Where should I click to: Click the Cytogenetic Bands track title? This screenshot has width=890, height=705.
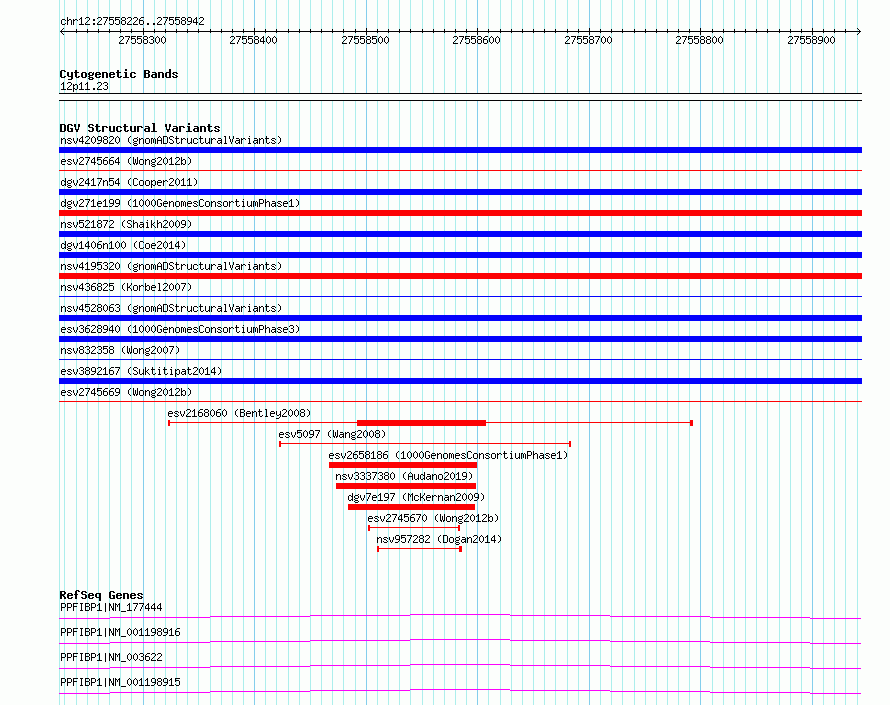coord(119,74)
